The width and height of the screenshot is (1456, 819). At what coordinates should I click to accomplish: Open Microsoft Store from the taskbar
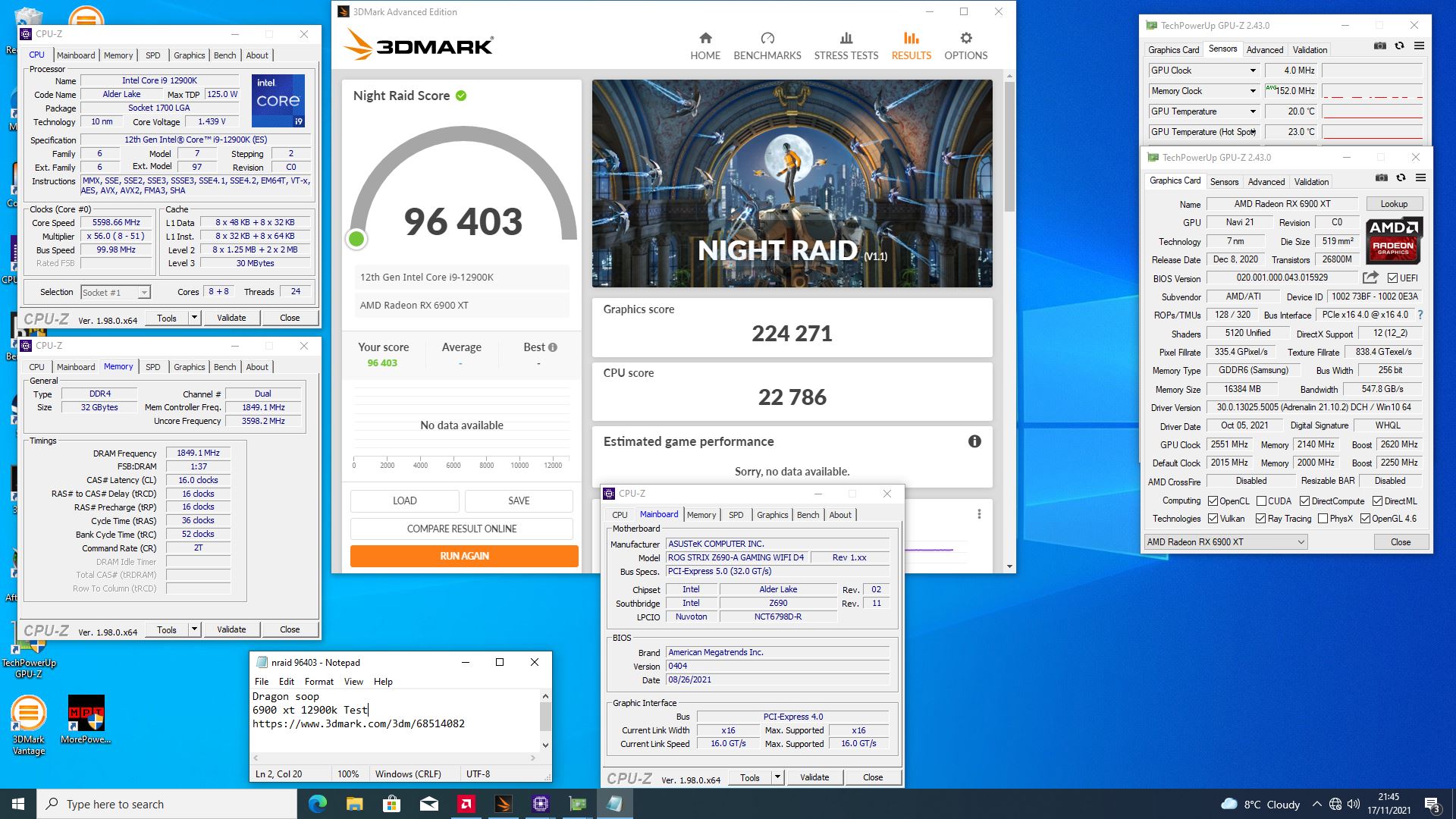click(x=391, y=804)
